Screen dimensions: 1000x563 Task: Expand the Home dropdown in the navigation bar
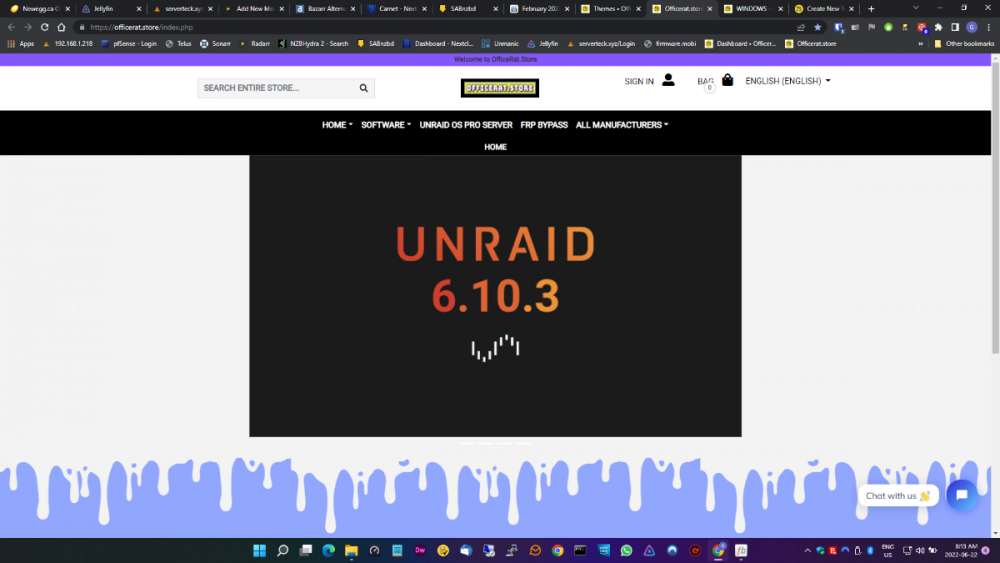[x=337, y=125]
